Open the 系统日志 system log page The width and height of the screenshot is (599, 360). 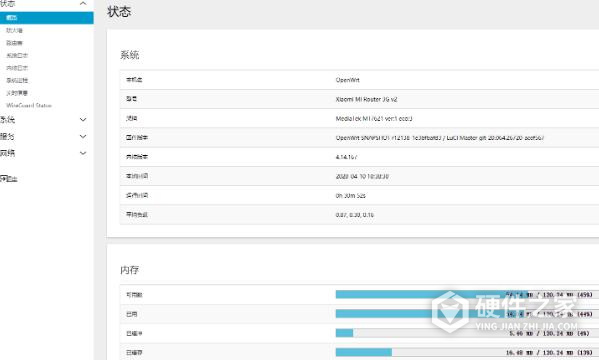17,55
